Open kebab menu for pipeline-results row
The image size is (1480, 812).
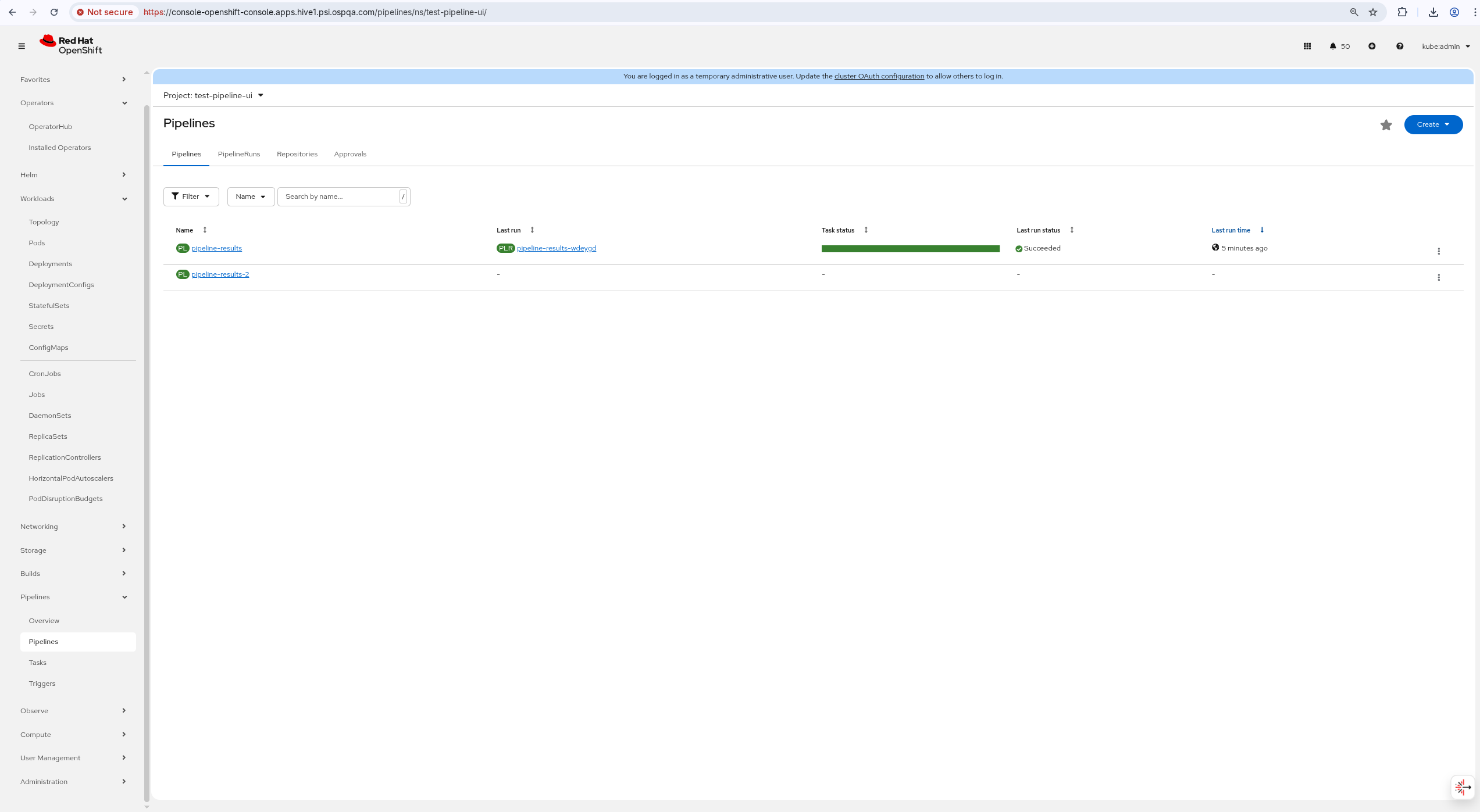point(1438,251)
